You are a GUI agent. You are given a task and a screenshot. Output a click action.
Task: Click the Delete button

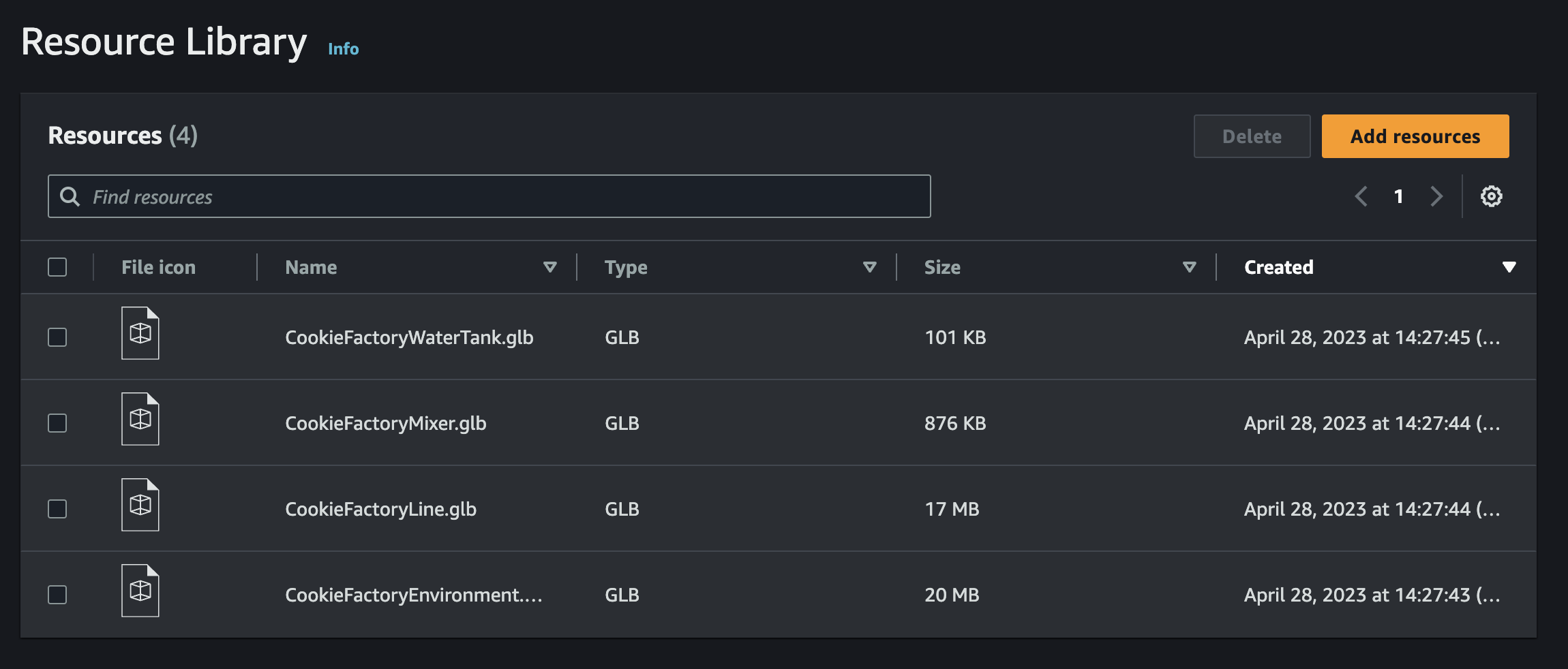coord(1252,136)
